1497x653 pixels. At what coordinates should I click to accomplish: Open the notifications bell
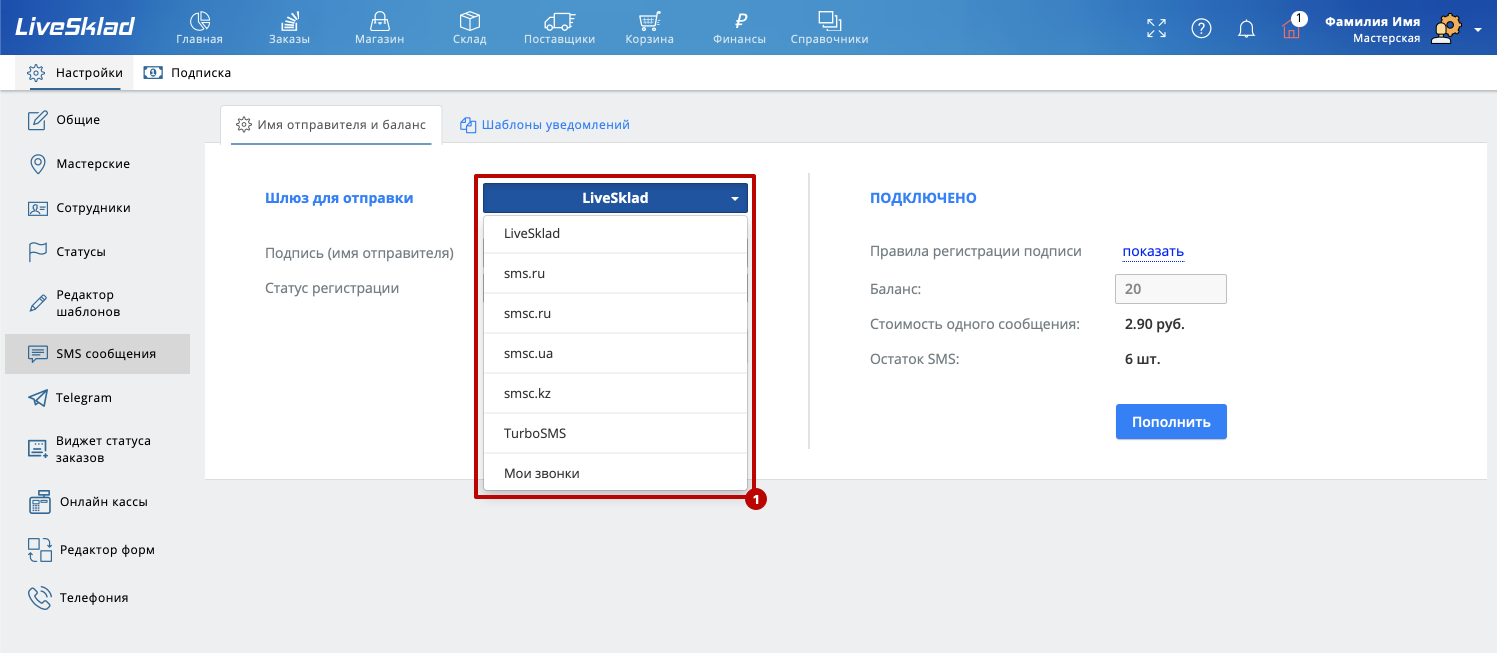pyautogui.click(x=1246, y=28)
